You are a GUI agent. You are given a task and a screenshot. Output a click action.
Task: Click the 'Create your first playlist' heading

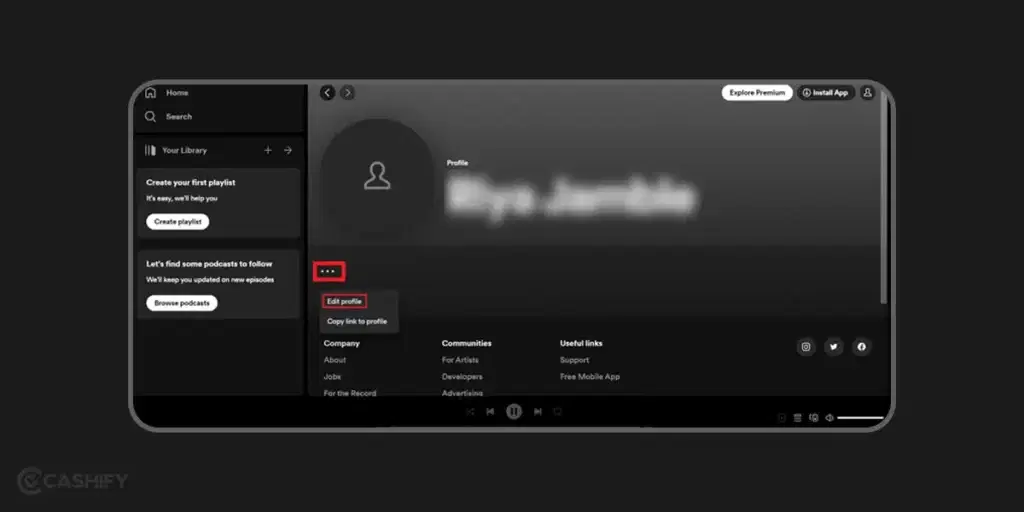[x=191, y=183]
